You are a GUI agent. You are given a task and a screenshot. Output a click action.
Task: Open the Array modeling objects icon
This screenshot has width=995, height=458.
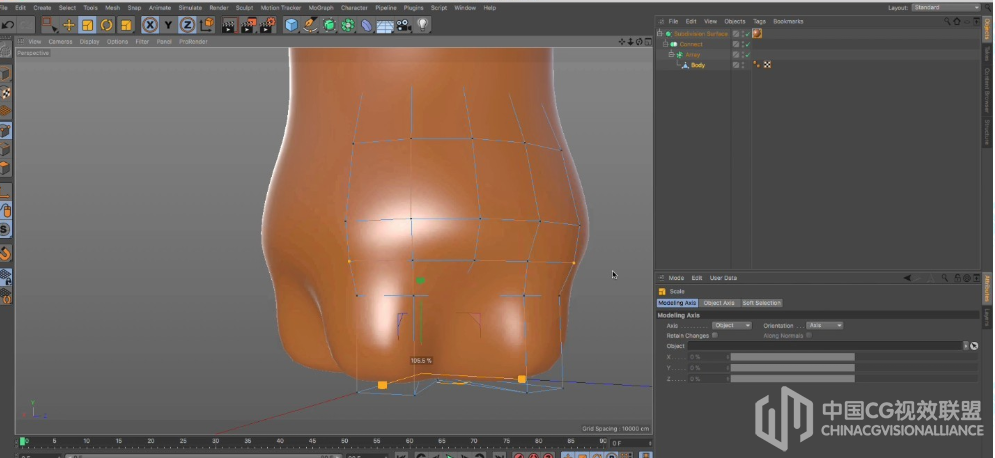point(348,25)
